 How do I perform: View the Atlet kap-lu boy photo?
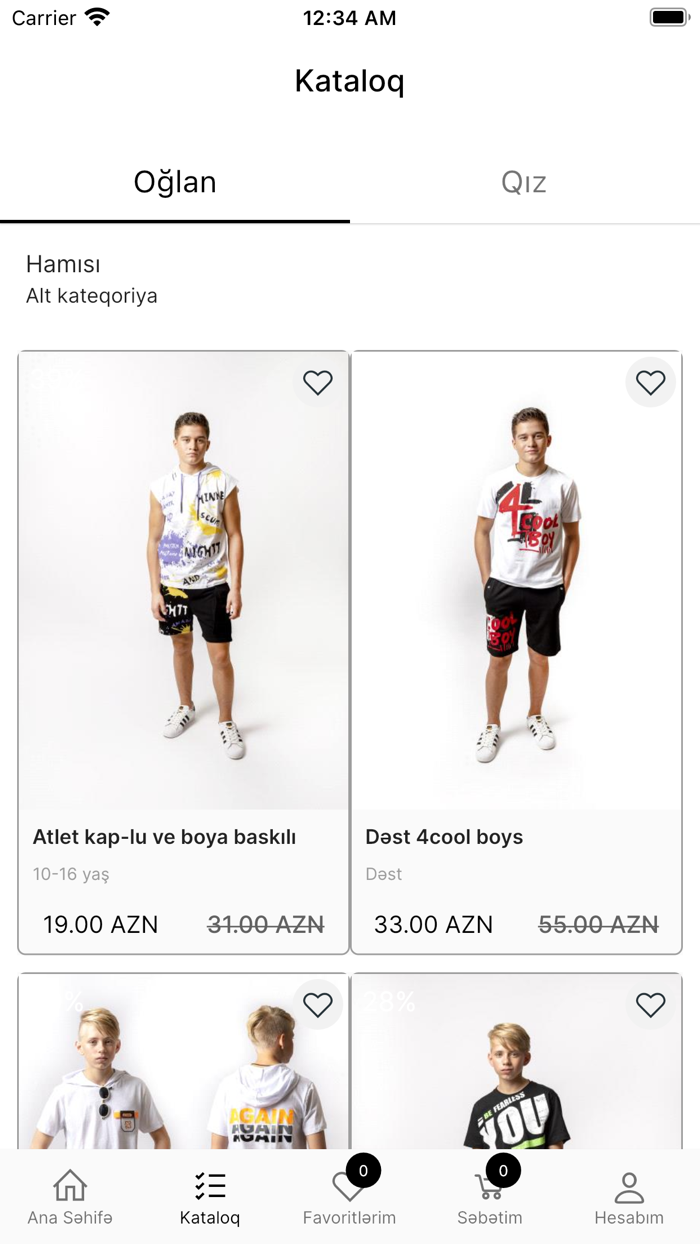pyautogui.click(x=184, y=580)
